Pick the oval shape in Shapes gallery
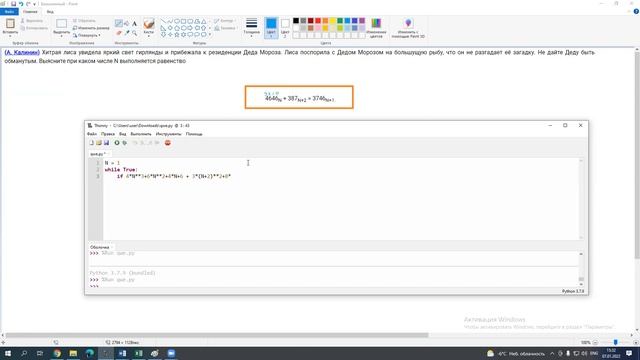The height and width of the screenshot is (360, 640). (177, 21)
